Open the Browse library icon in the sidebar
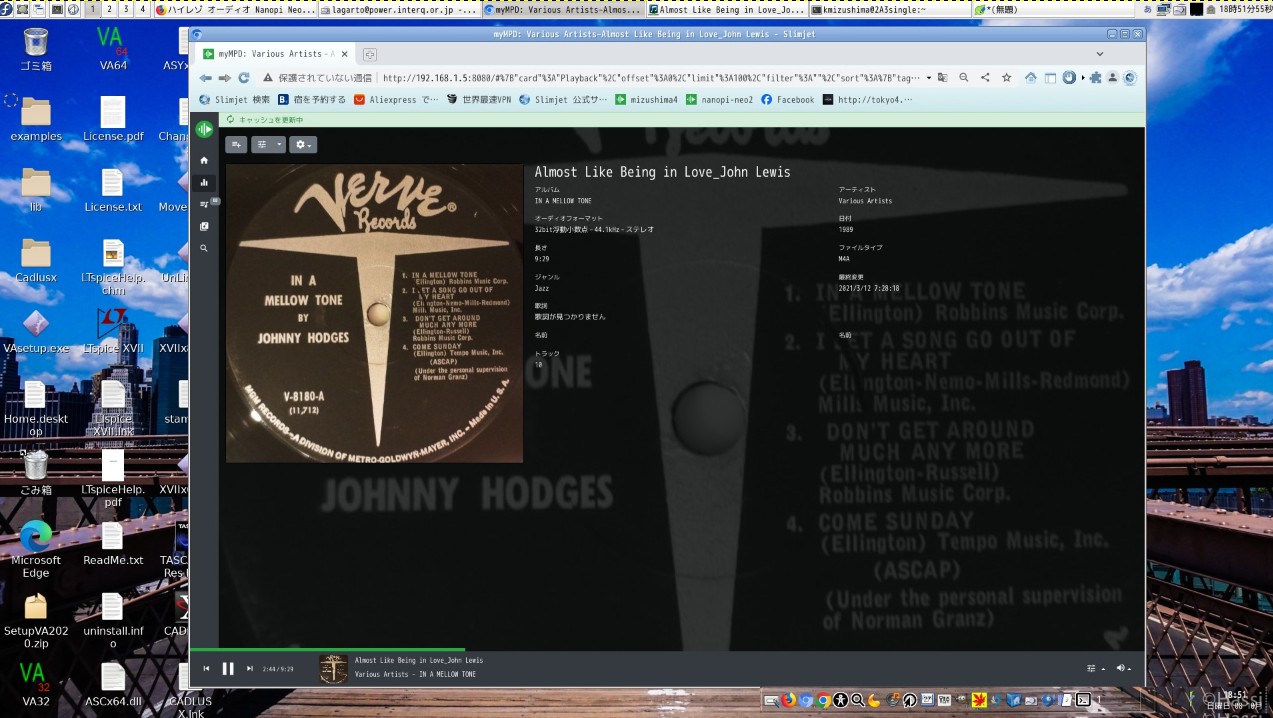This screenshot has height=718, width=1273. [x=204, y=226]
